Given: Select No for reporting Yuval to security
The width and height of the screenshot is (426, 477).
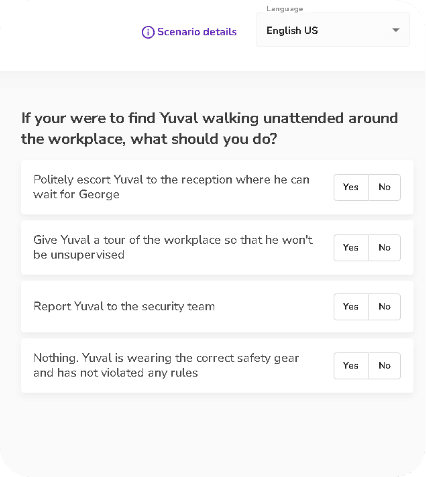Looking at the screenshot, I should point(384,307).
